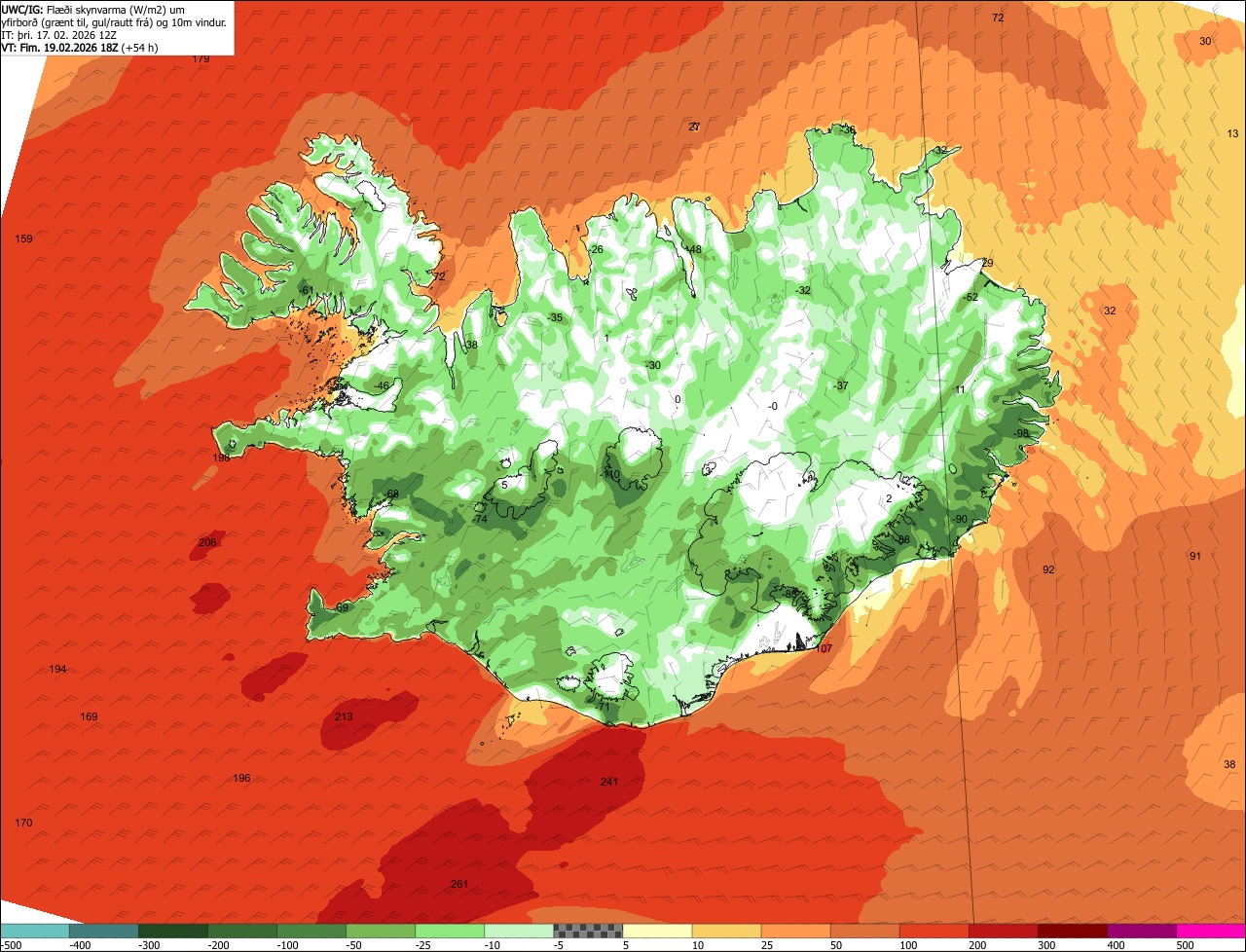The image size is (1246, 952).
Task: Select the 198 value off Snæfellsnes
Action: coord(222,458)
